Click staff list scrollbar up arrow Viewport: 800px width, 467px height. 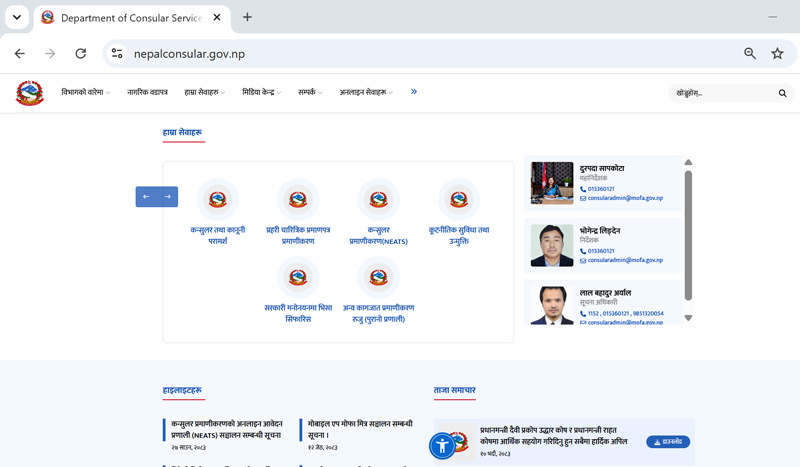688,162
